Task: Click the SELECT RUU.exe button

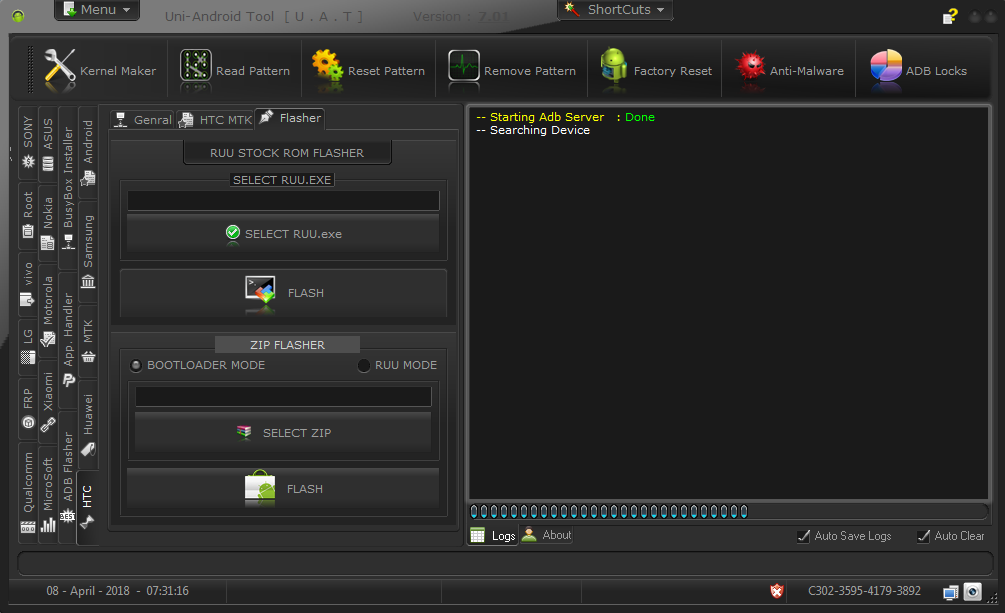Action: click(283, 233)
